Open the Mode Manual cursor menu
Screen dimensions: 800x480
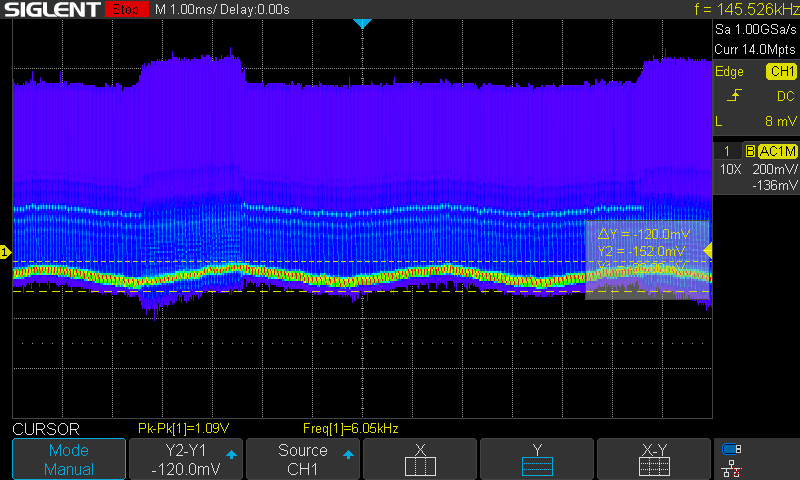(69, 460)
